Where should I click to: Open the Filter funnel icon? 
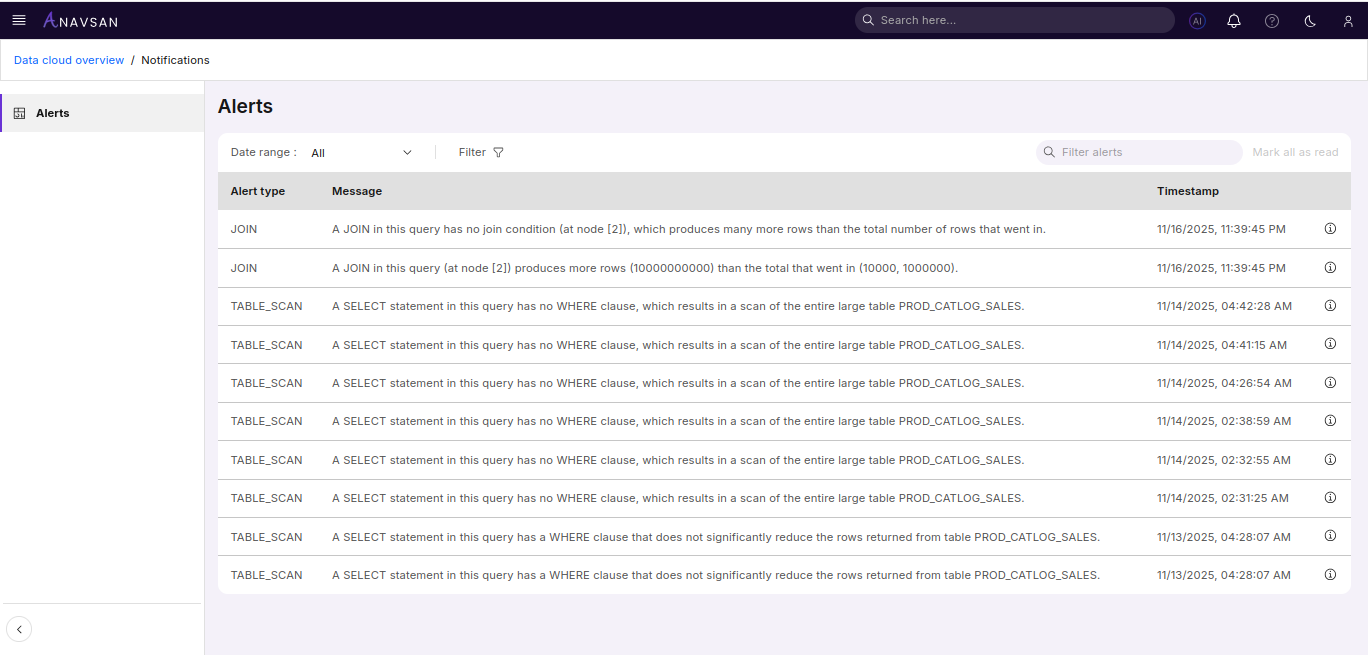[498, 152]
